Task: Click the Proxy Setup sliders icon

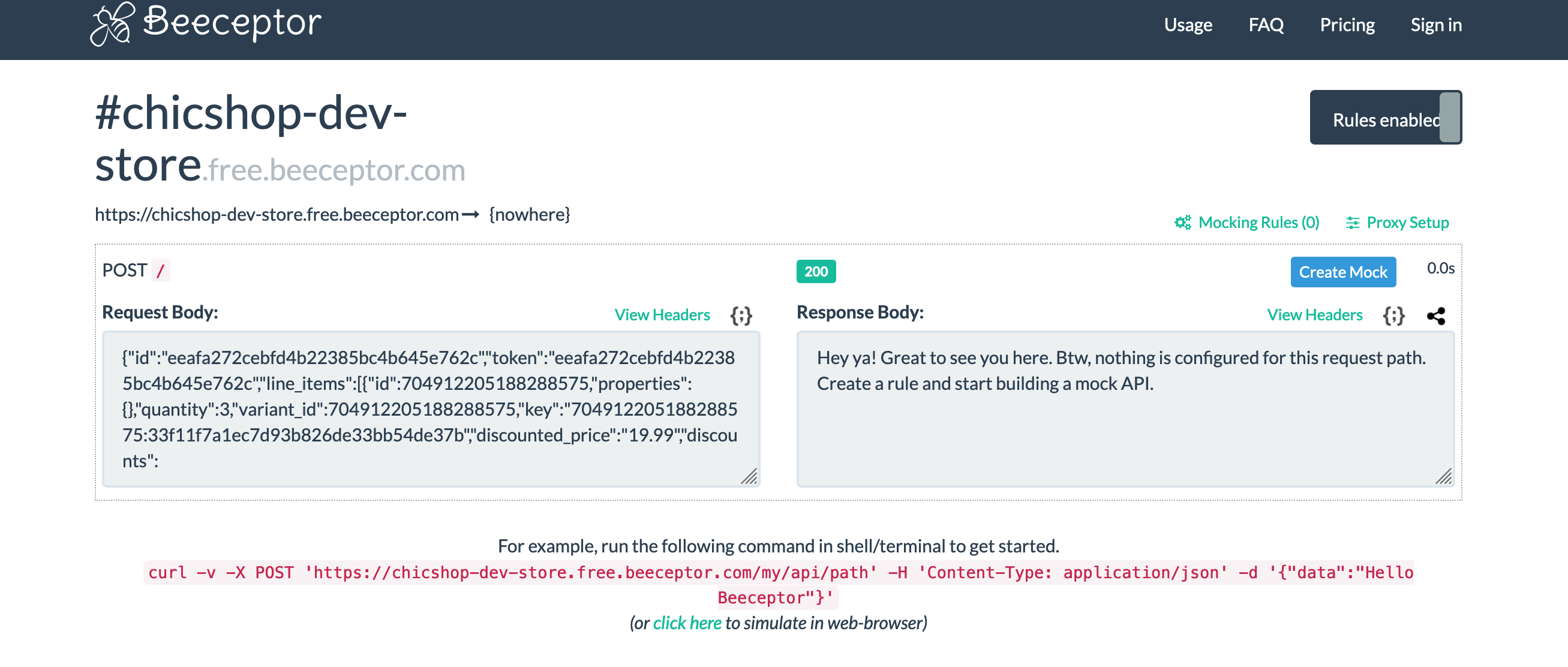Action: pos(1353,223)
